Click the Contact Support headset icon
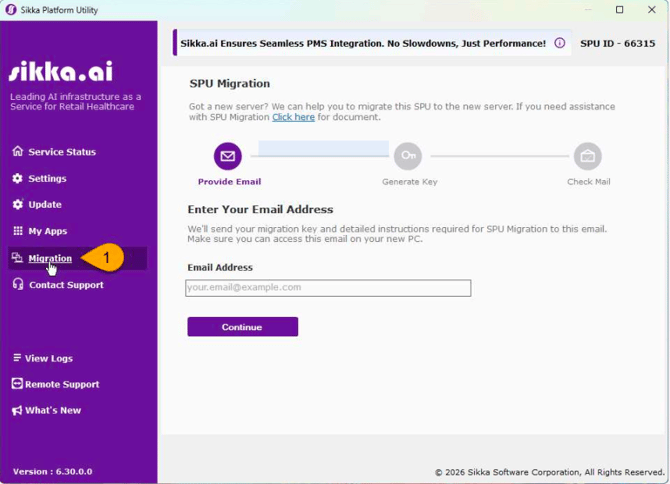 tap(17, 285)
